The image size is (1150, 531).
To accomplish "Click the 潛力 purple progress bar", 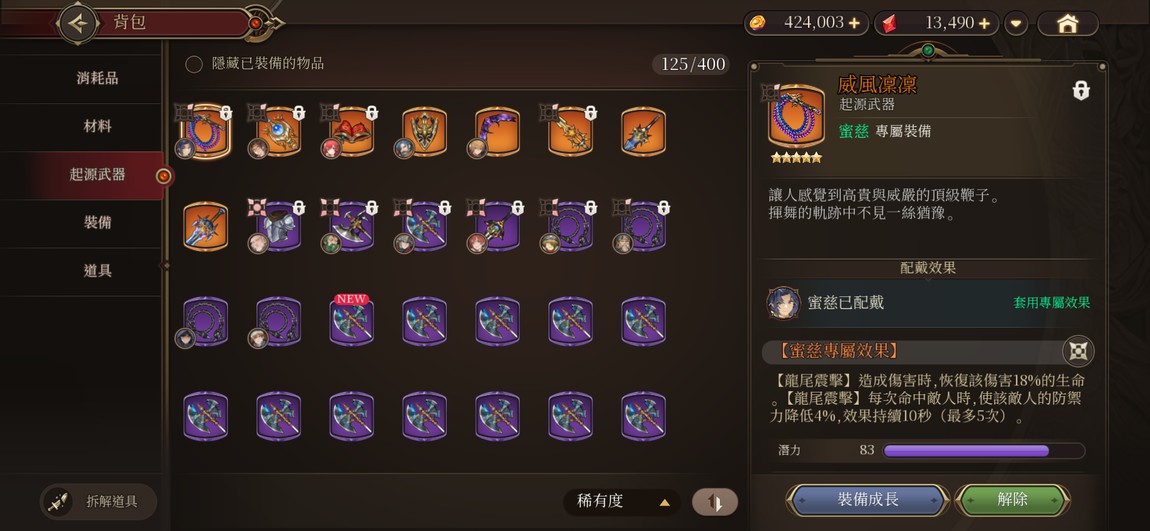I will (x=984, y=450).
